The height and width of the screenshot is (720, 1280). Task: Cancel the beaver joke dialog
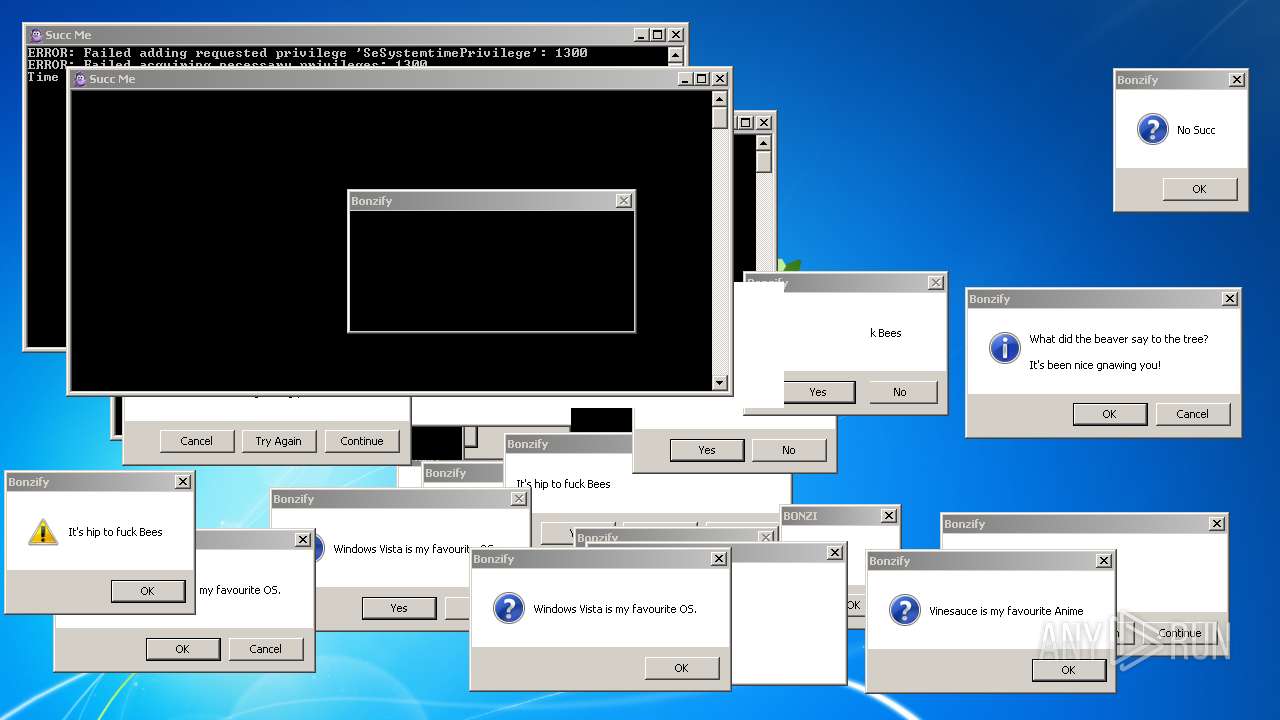click(1192, 414)
